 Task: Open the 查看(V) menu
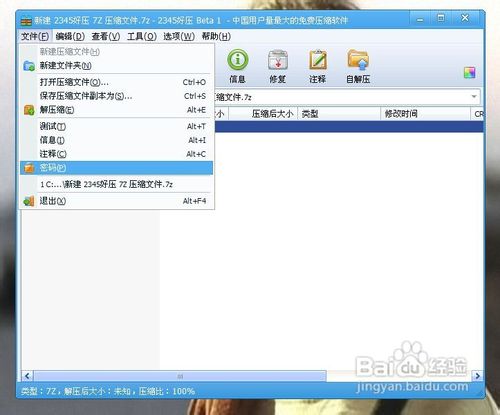(106, 36)
